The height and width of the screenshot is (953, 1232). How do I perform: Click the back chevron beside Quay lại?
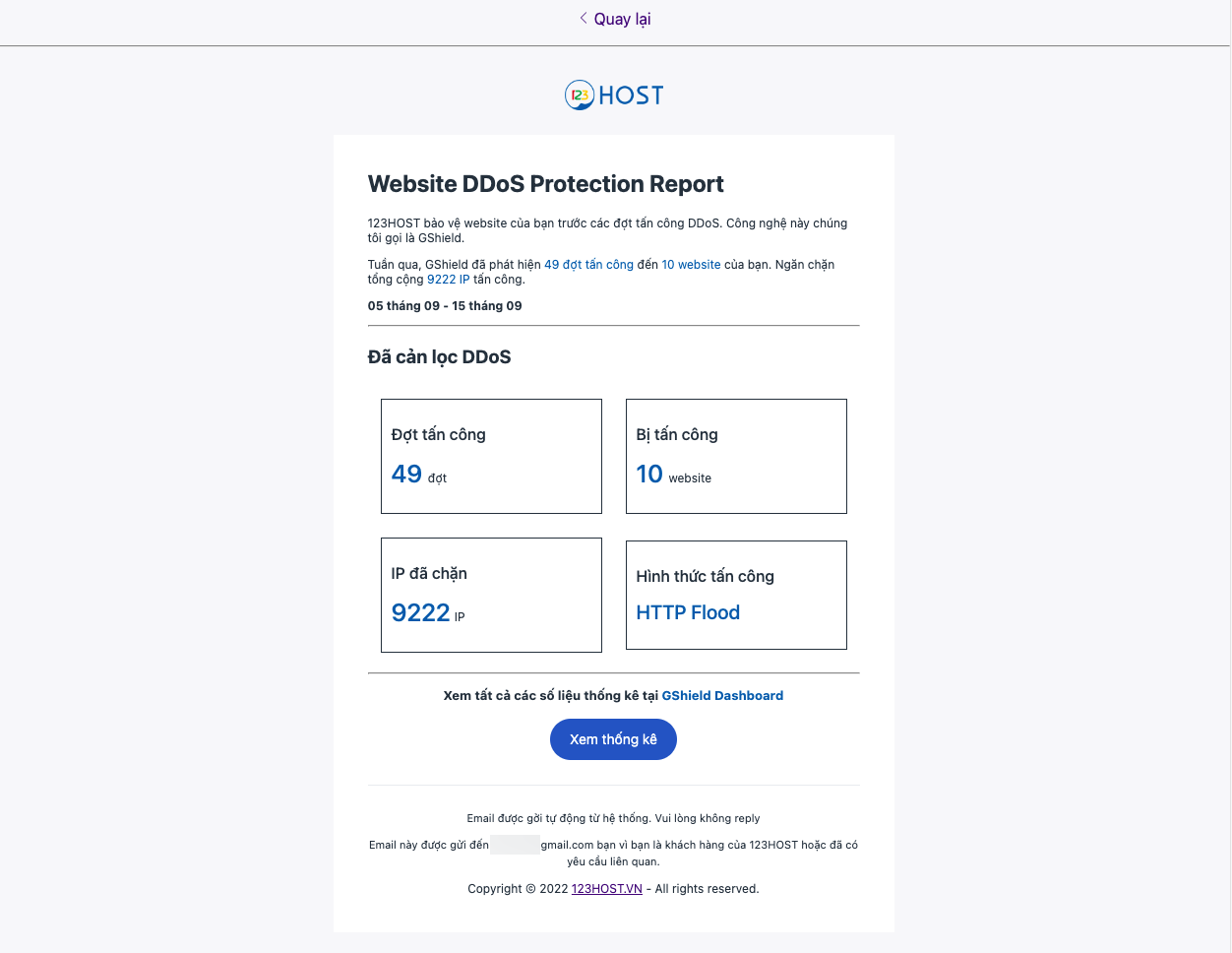tap(583, 18)
